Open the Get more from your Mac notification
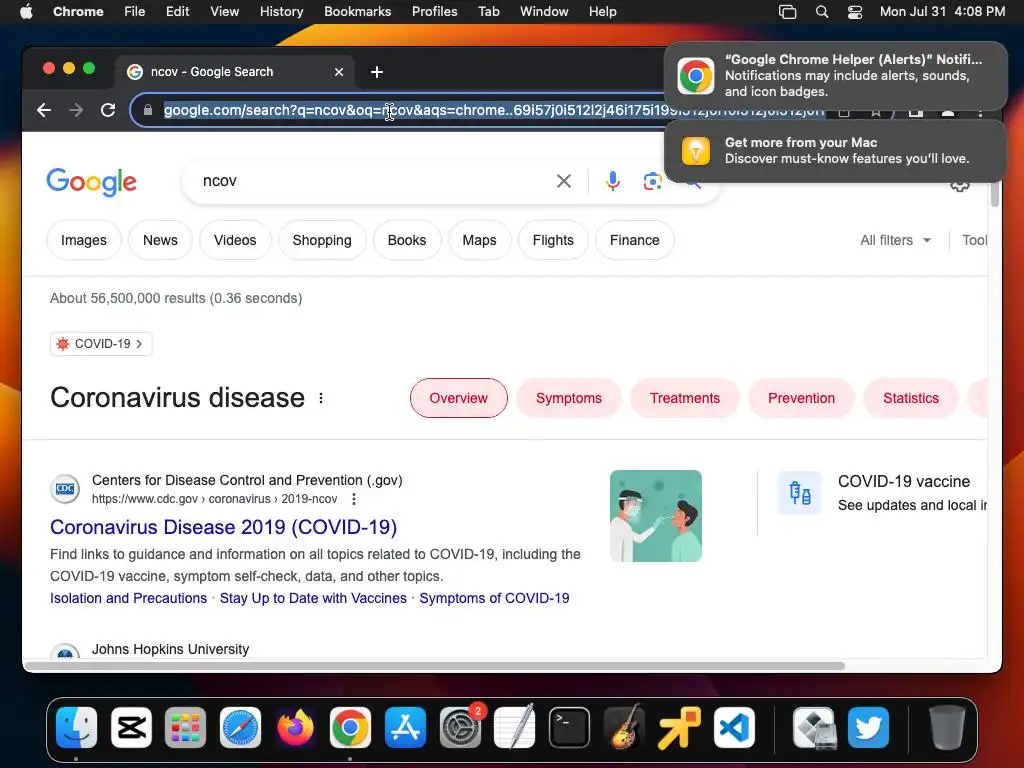The image size is (1024, 768). 835,151
